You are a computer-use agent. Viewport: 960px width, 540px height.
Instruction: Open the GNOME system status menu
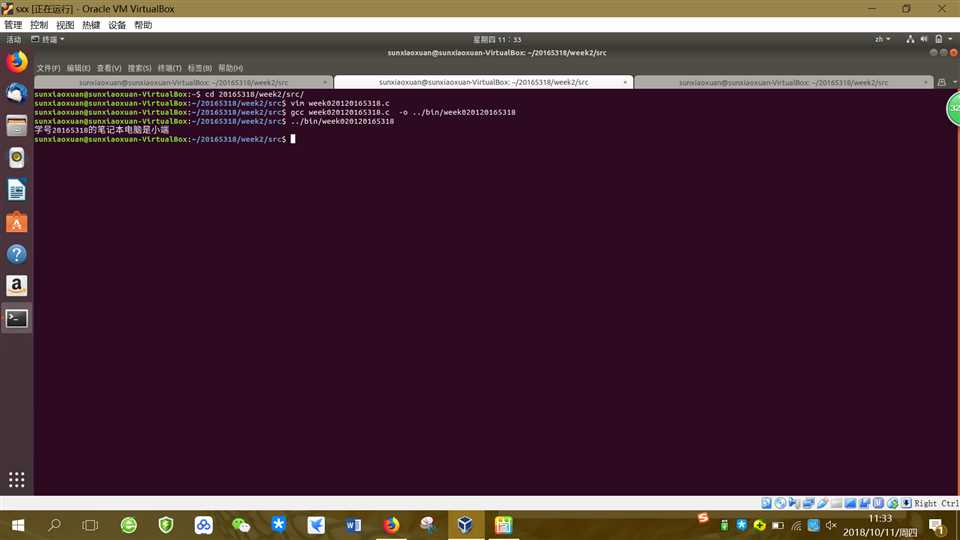click(x=931, y=39)
